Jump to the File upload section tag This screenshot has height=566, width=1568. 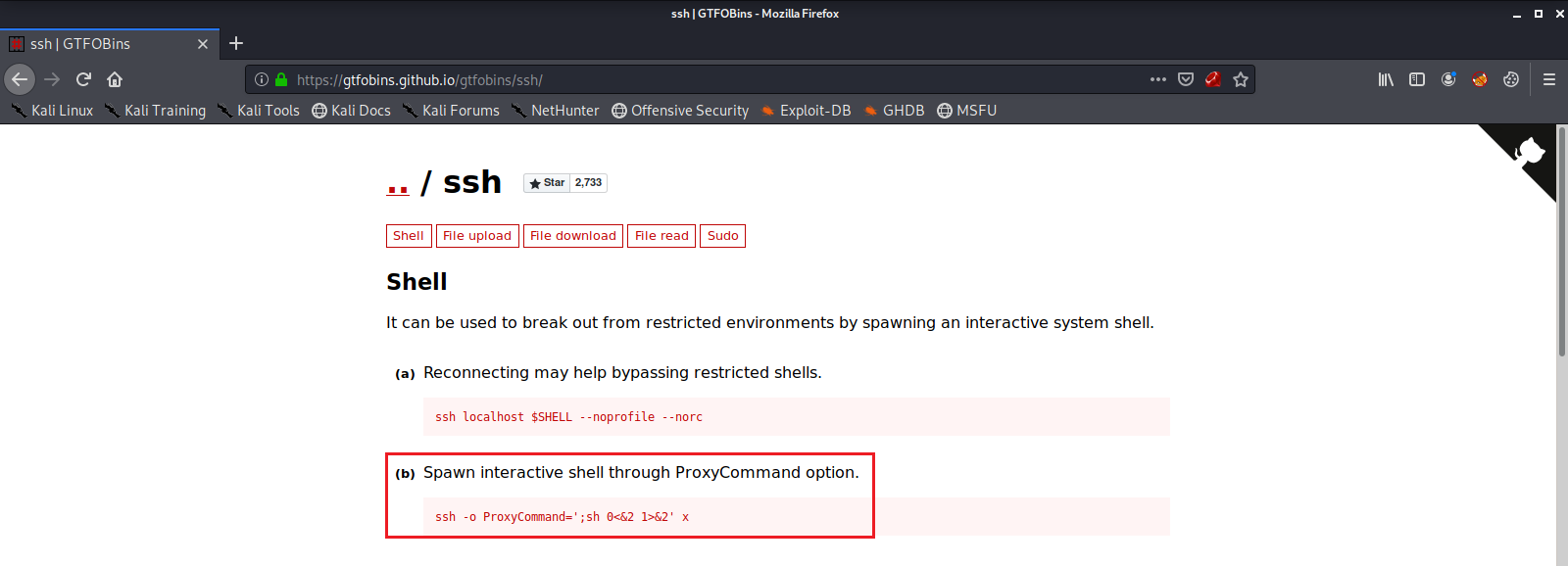[477, 236]
